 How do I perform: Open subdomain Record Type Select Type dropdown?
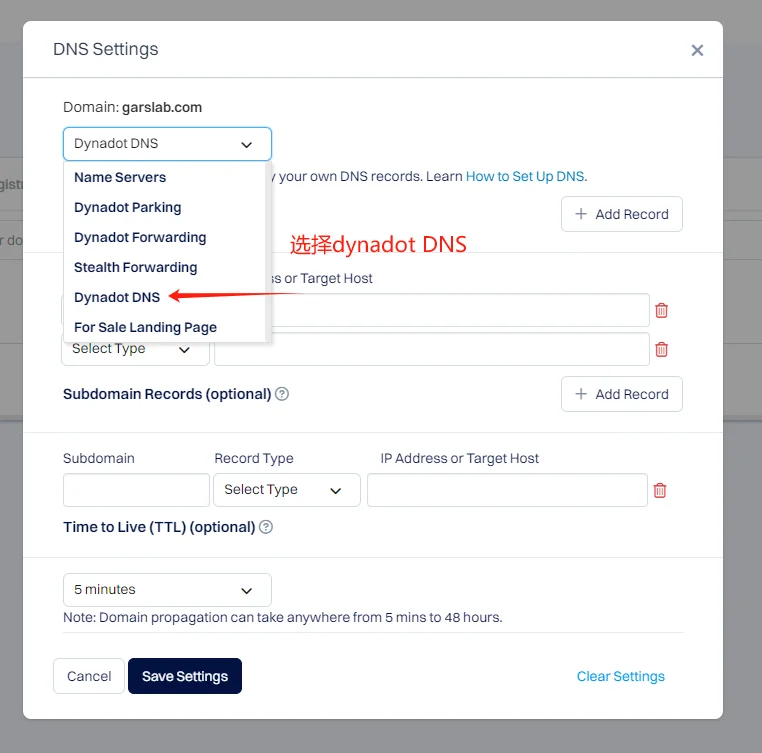(287, 490)
